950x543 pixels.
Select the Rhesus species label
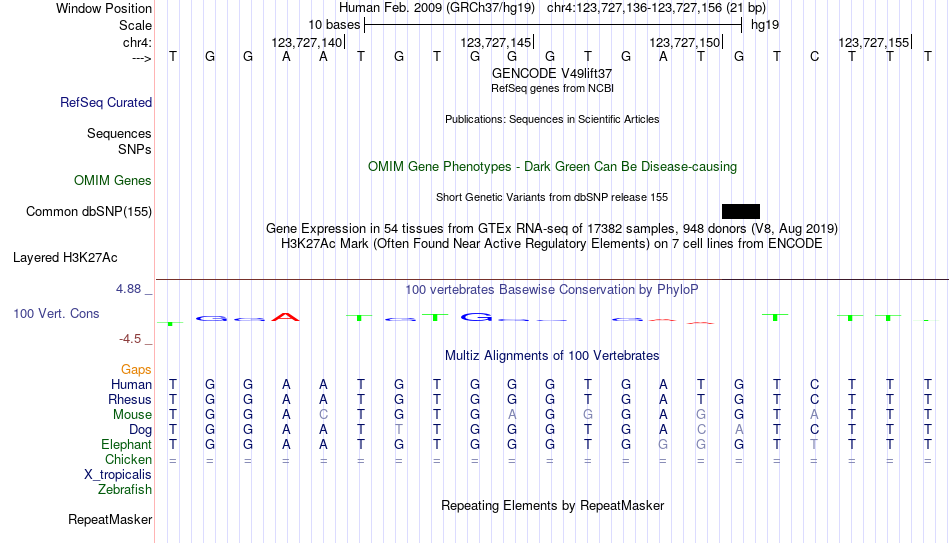point(130,399)
